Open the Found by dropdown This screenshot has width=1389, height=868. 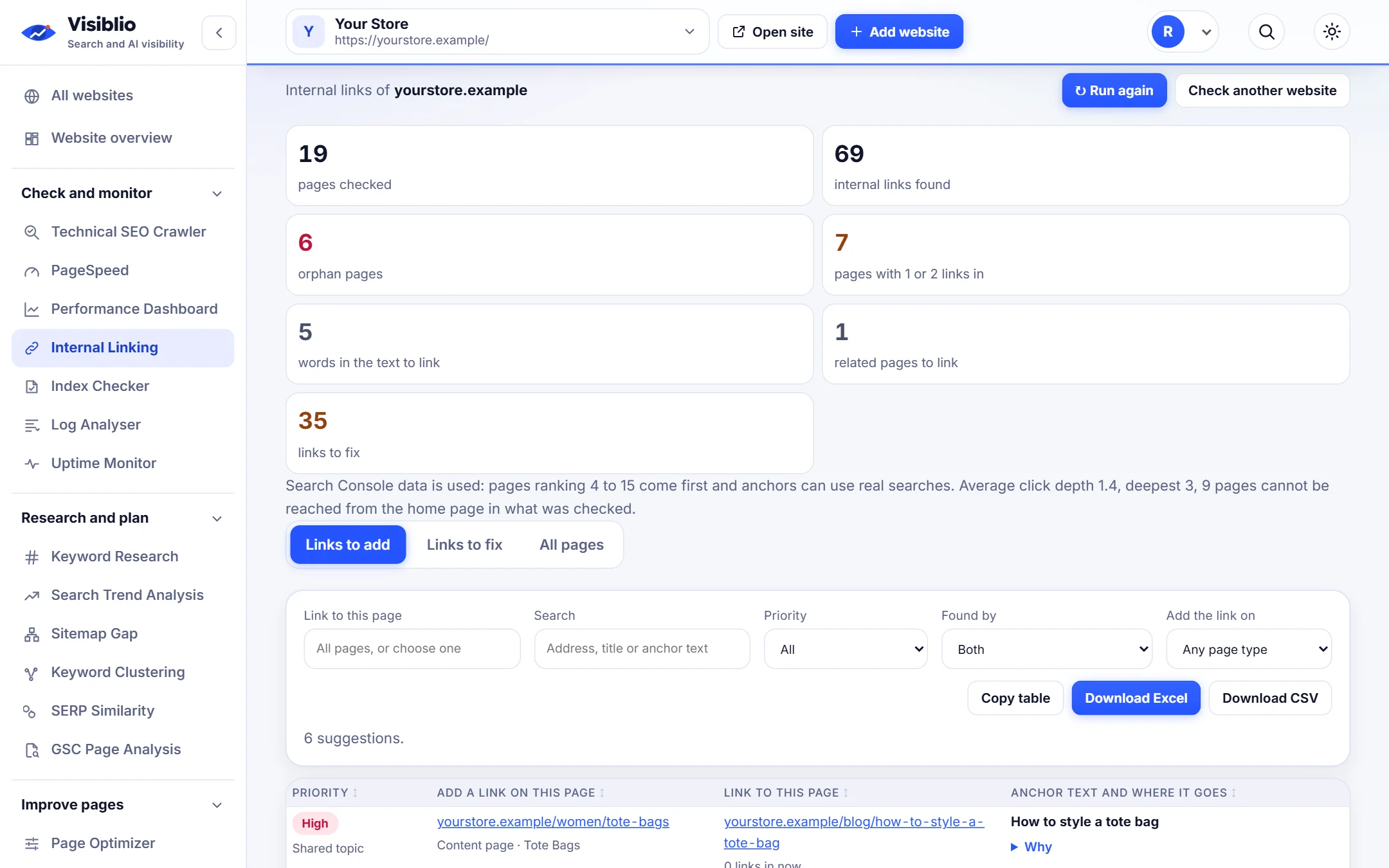coord(1046,649)
